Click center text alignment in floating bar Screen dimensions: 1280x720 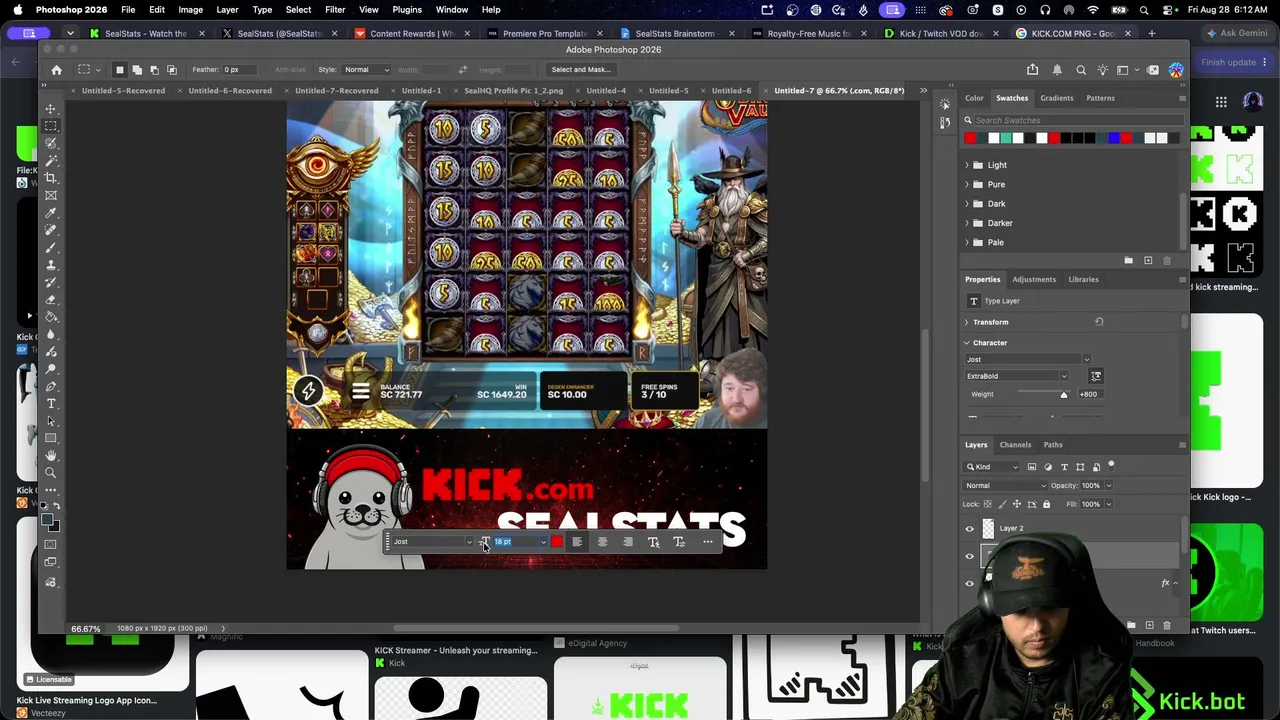tap(602, 542)
